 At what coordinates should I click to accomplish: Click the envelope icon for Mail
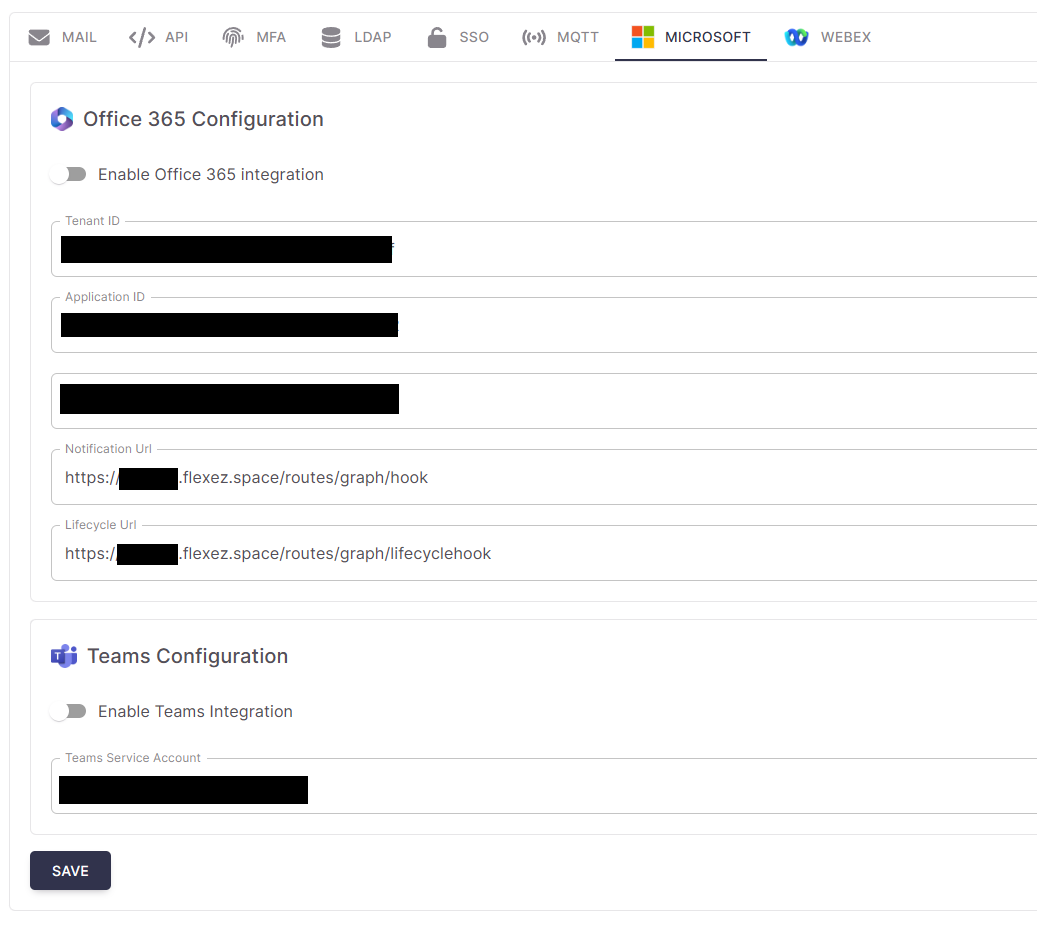coord(39,37)
